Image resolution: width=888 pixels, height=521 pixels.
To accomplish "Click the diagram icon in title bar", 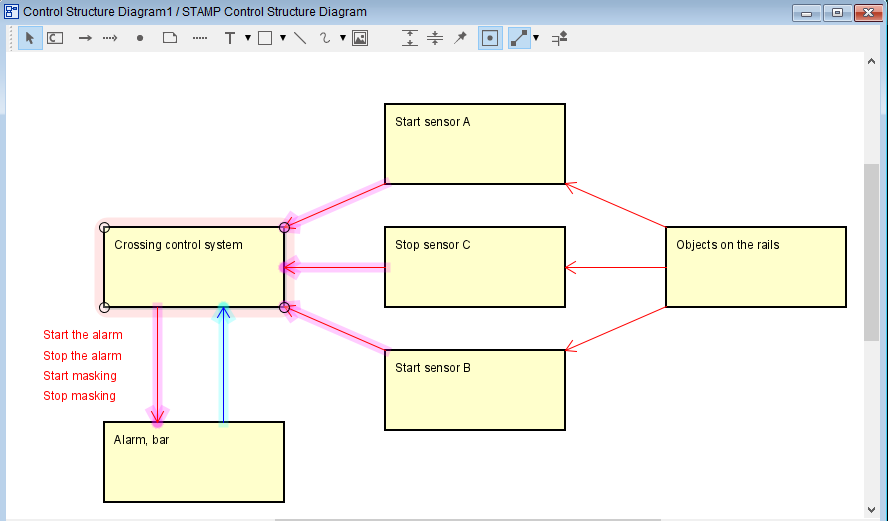I will pyautogui.click(x=11, y=11).
